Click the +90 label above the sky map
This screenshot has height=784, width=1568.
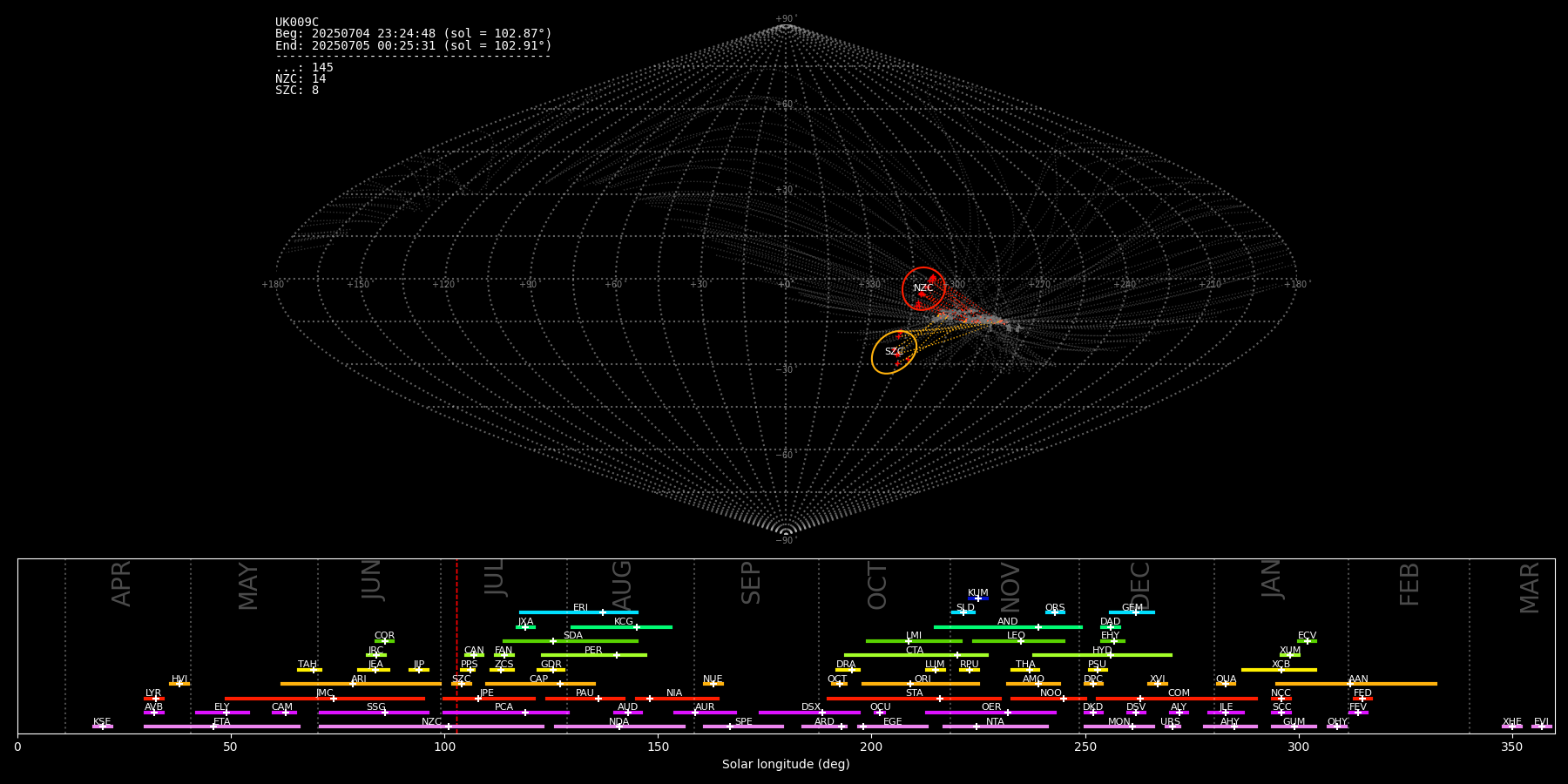pyautogui.click(x=786, y=18)
